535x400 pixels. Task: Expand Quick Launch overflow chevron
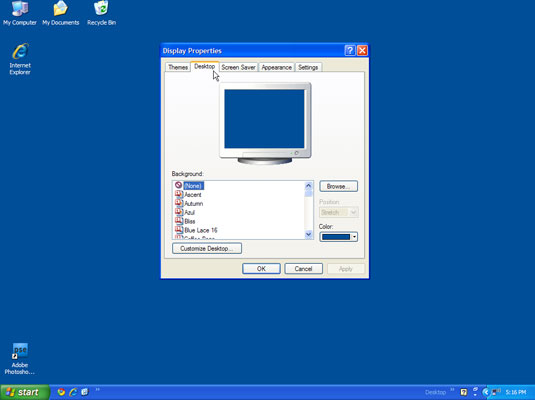(x=97, y=389)
